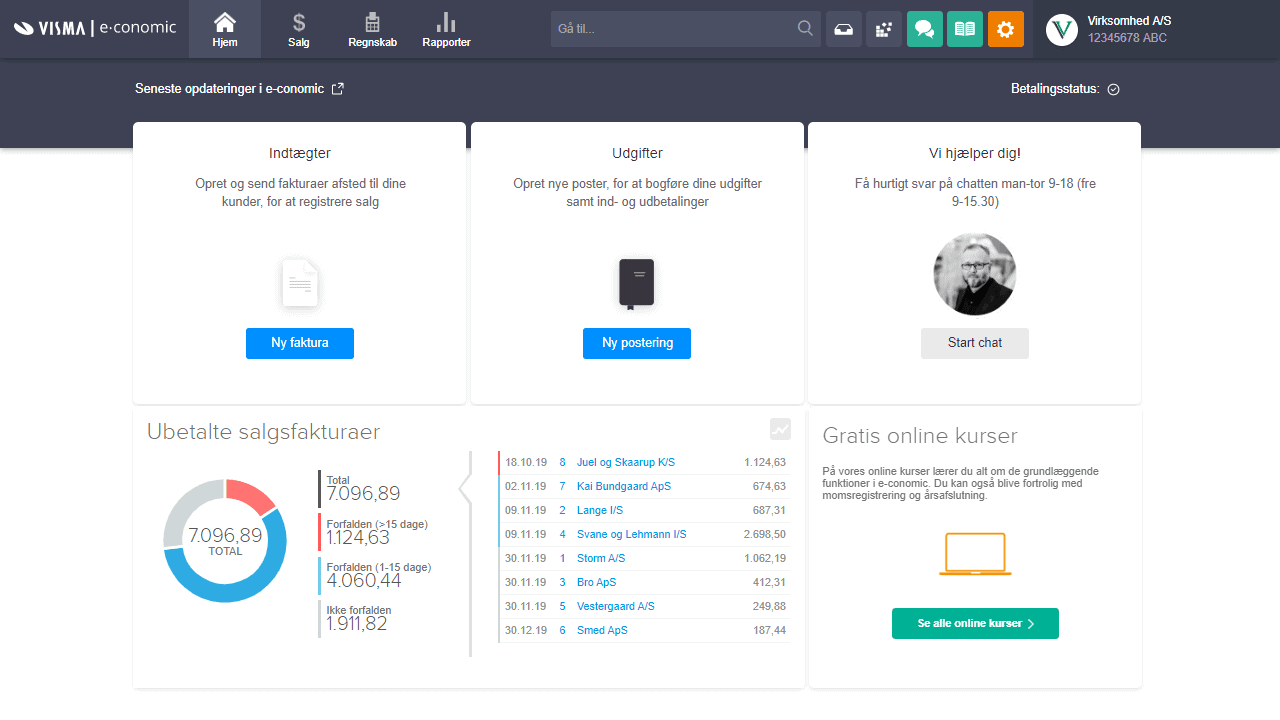Open the green open-book help icon
Image resolution: width=1280 pixels, height=720 pixels.
pyautogui.click(x=965, y=29)
